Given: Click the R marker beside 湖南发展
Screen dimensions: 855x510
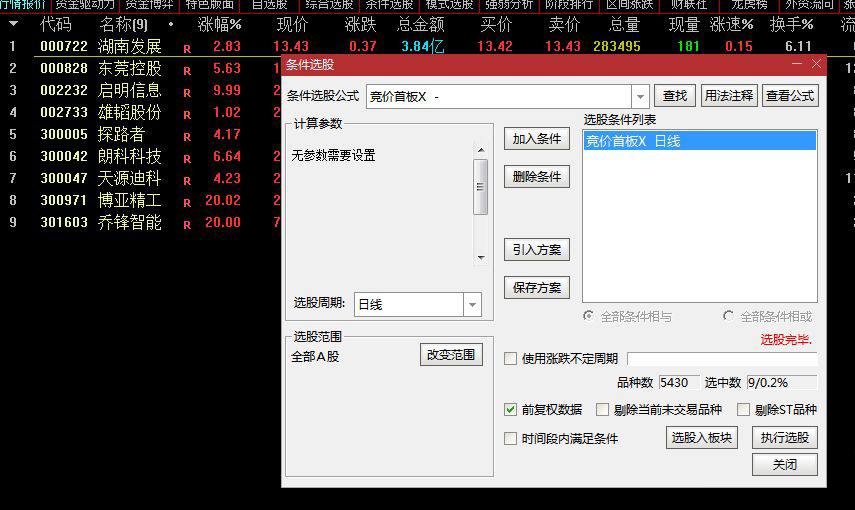Looking at the screenshot, I should (x=187, y=49).
